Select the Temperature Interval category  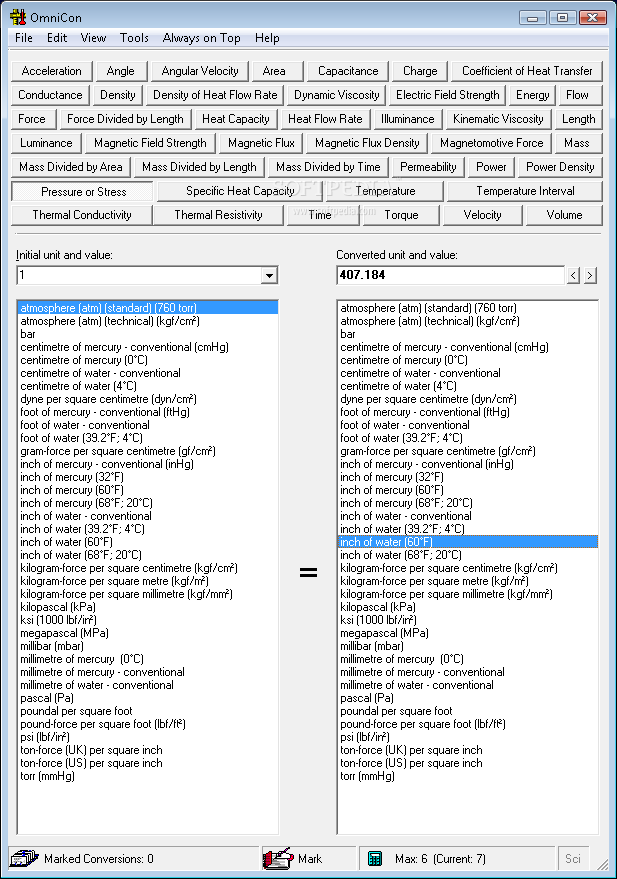pyautogui.click(x=525, y=191)
